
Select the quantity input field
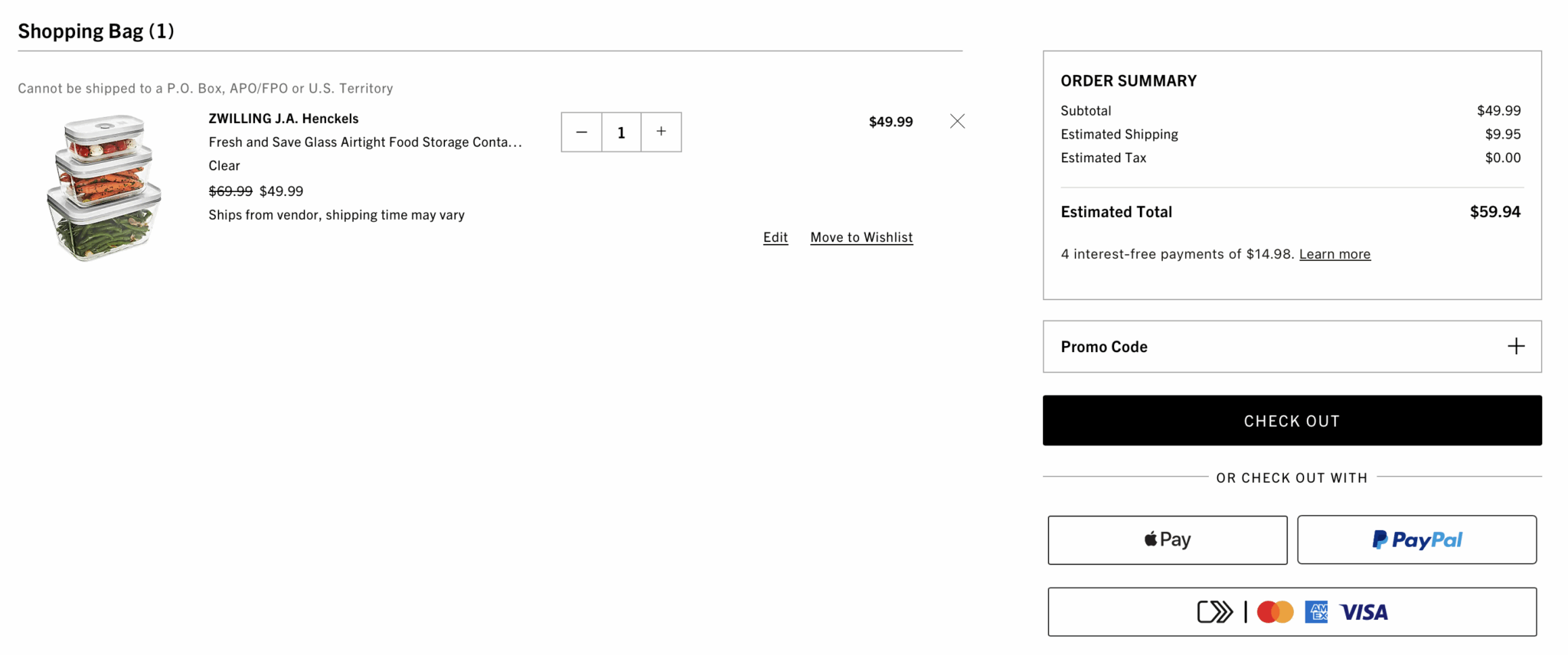[621, 132]
